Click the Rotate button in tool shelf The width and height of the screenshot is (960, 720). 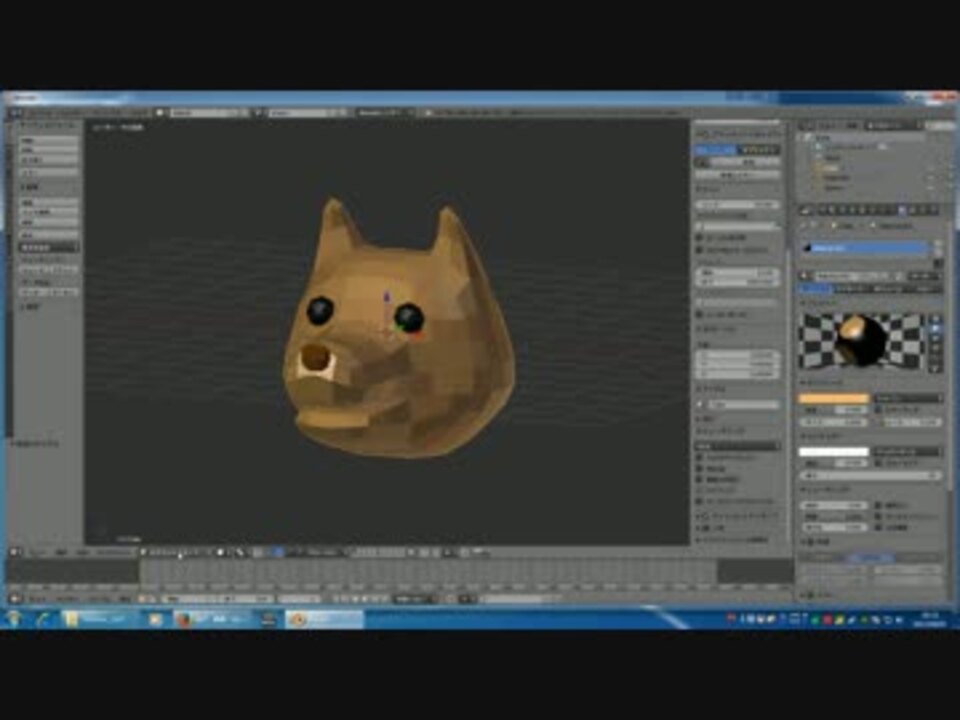point(48,150)
